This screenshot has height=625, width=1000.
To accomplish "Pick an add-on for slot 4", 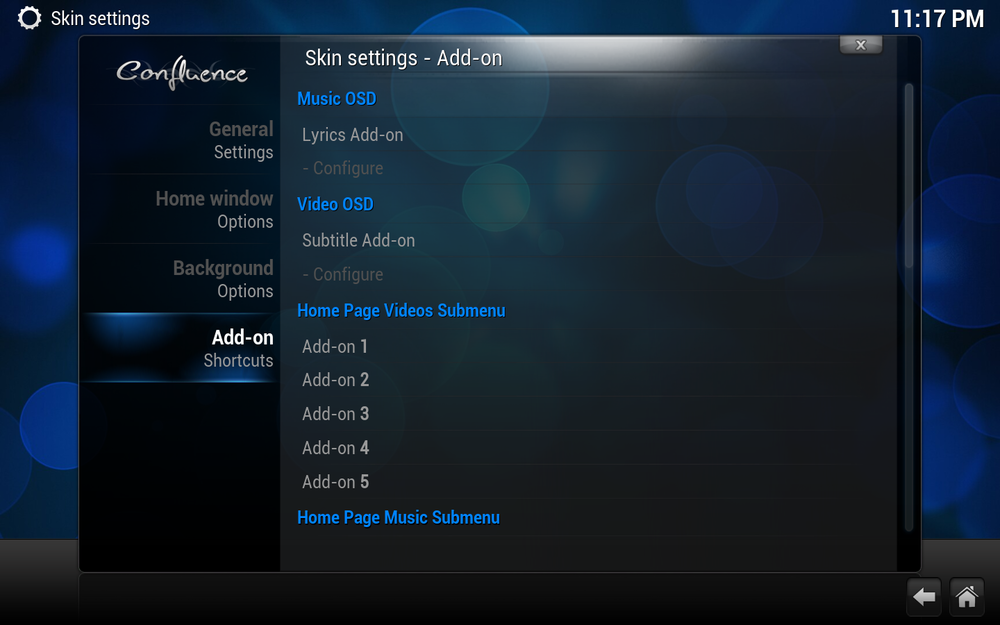I will point(335,448).
